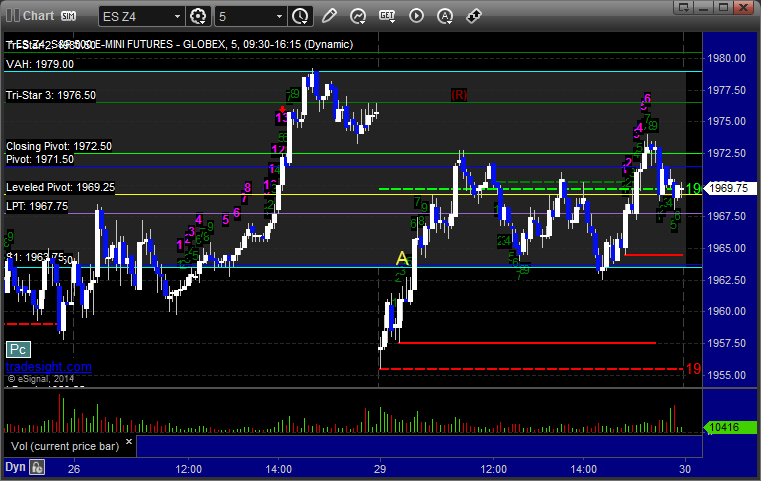Click the 'Pivot: 1971.50' label

(40, 159)
